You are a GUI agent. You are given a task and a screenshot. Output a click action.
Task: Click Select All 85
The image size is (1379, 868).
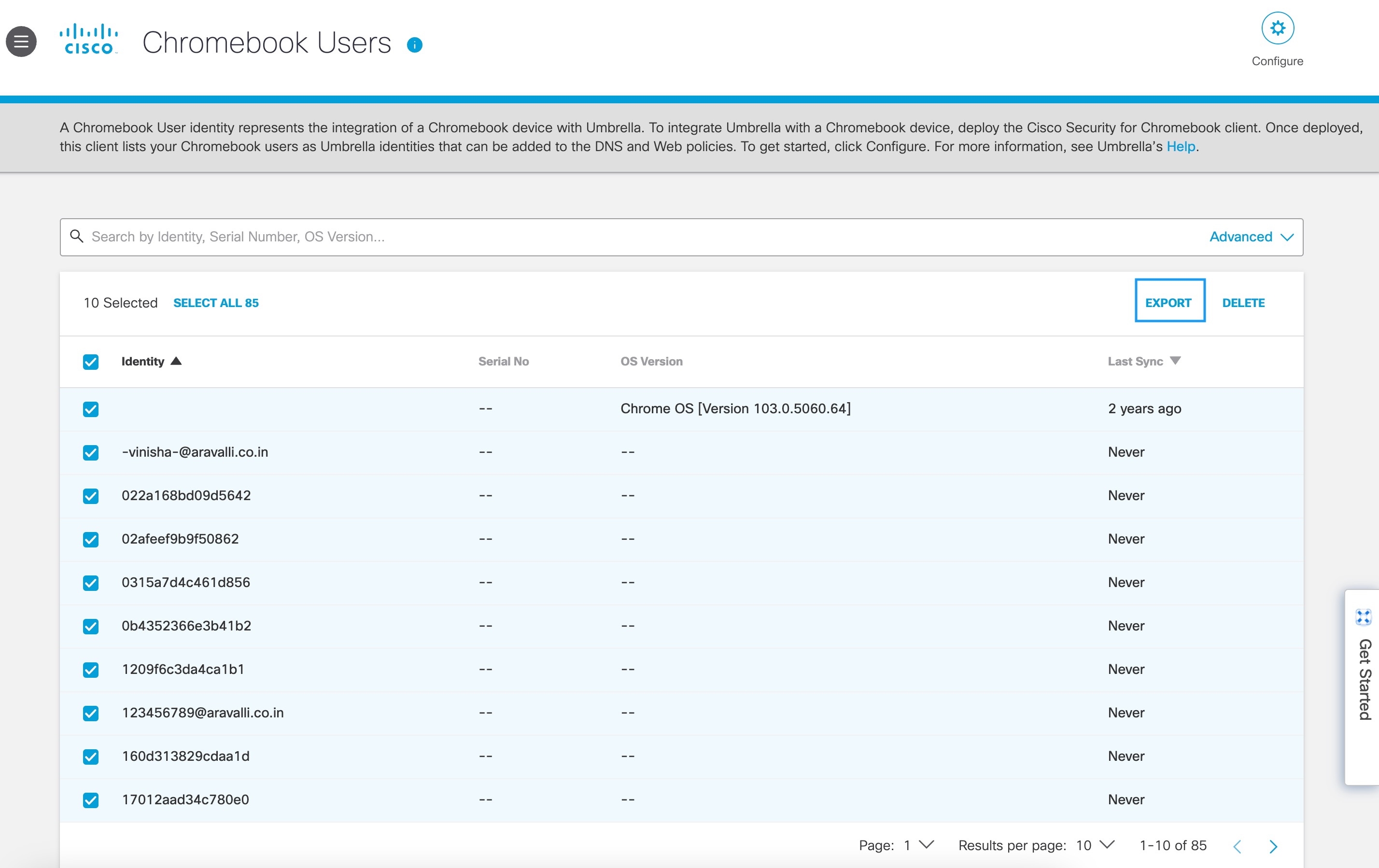click(216, 303)
